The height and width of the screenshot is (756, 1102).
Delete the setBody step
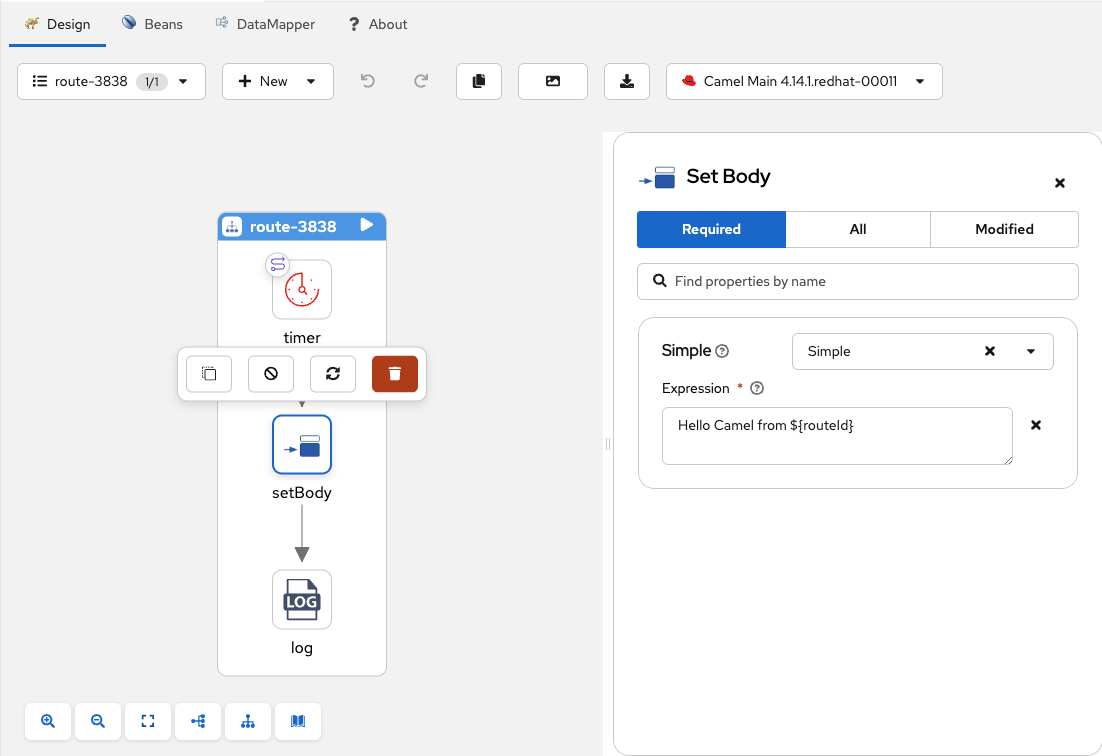coord(394,374)
